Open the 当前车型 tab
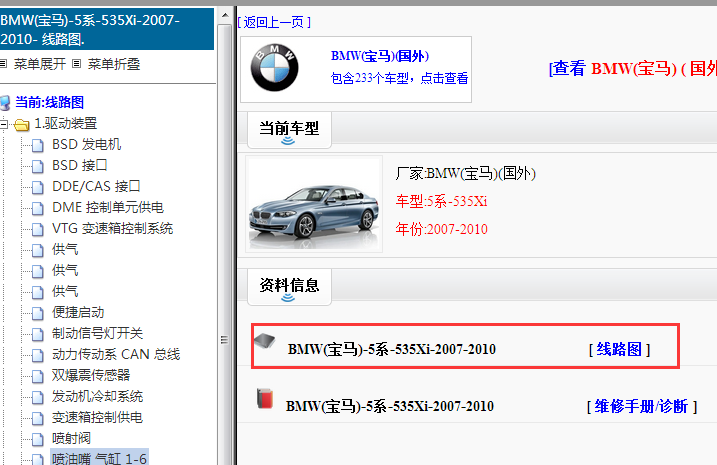 pos(289,130)
